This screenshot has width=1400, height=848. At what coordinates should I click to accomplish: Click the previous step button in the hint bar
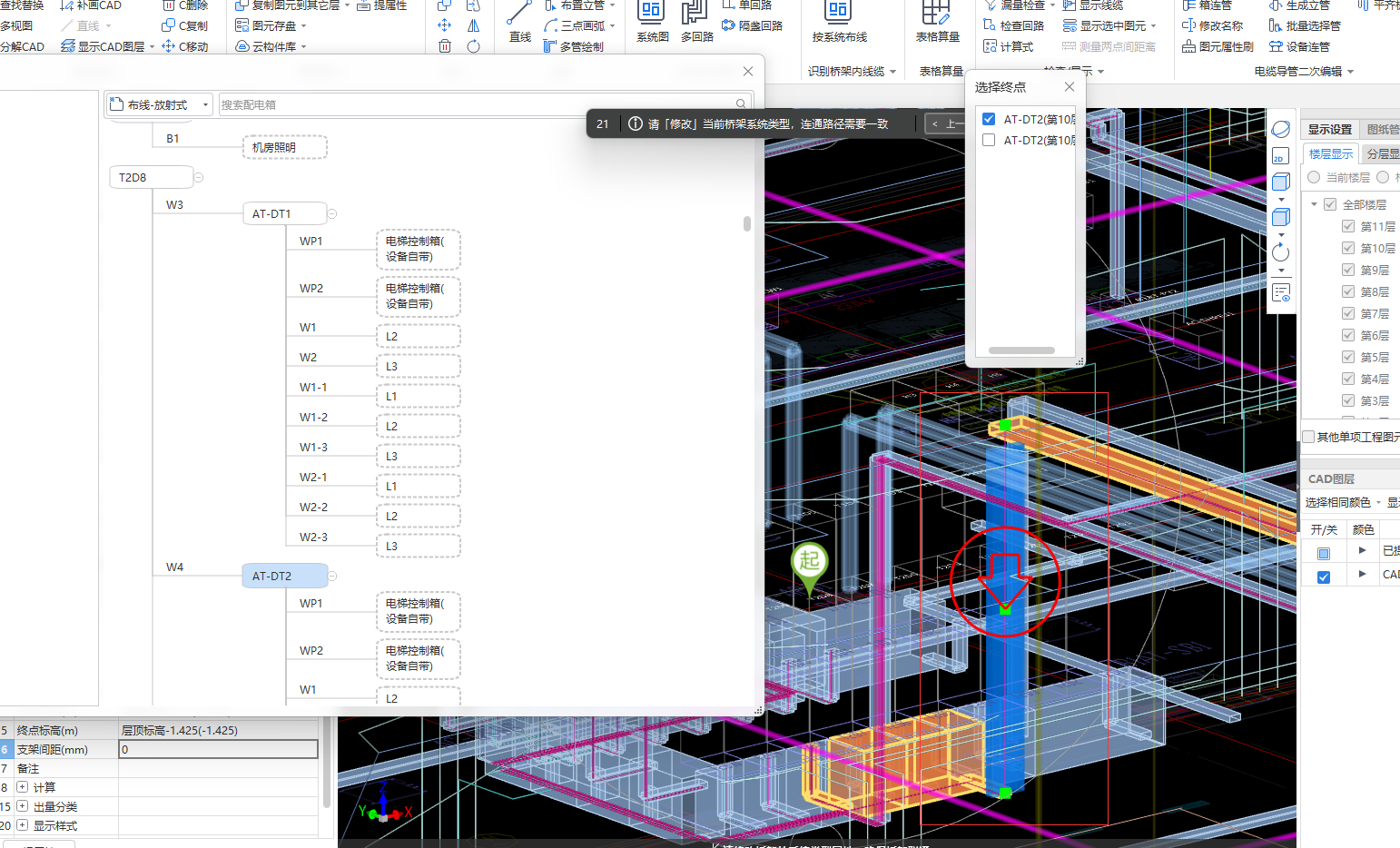click(x=947, y=123)
